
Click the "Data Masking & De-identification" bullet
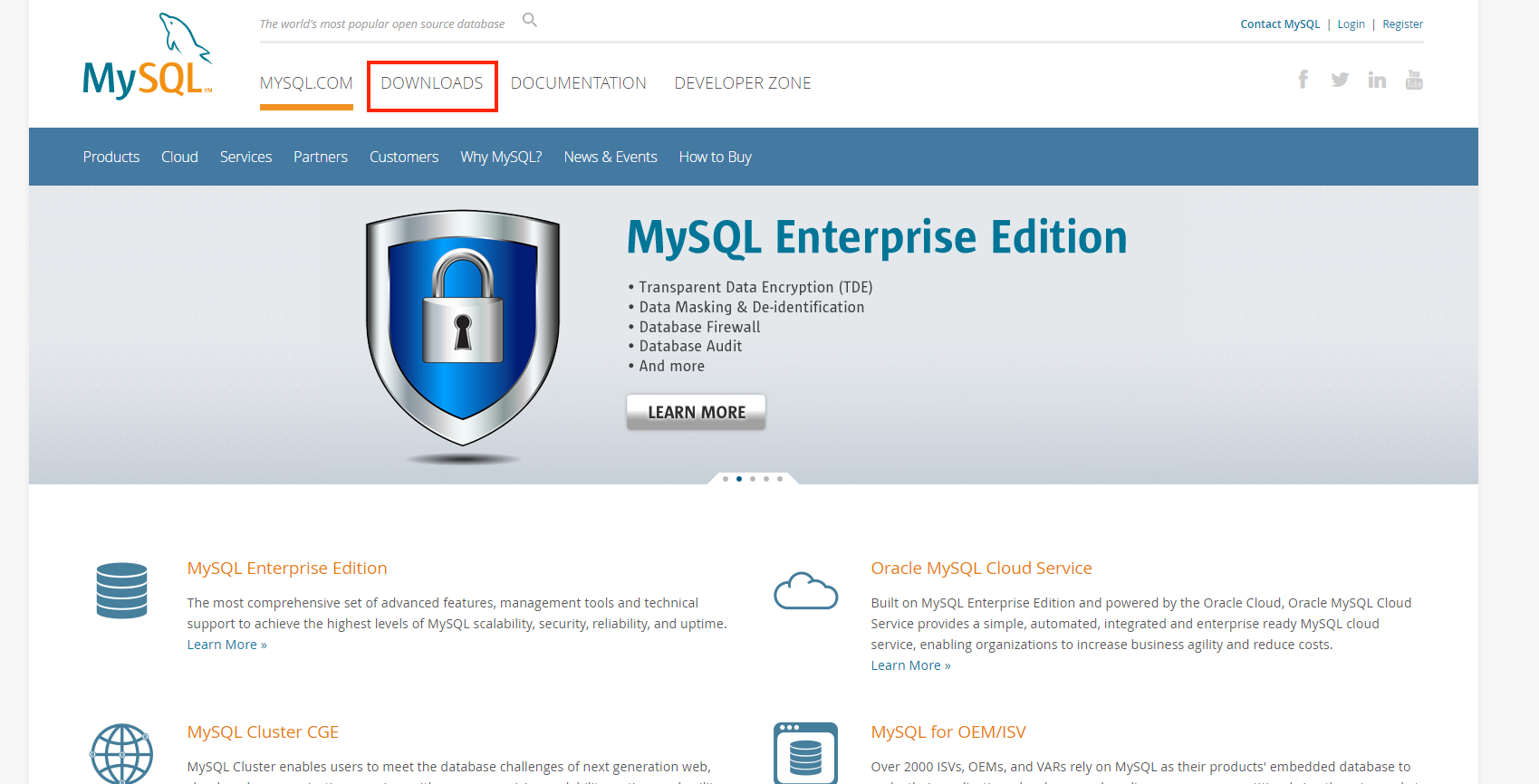click(x=746, y=307)
